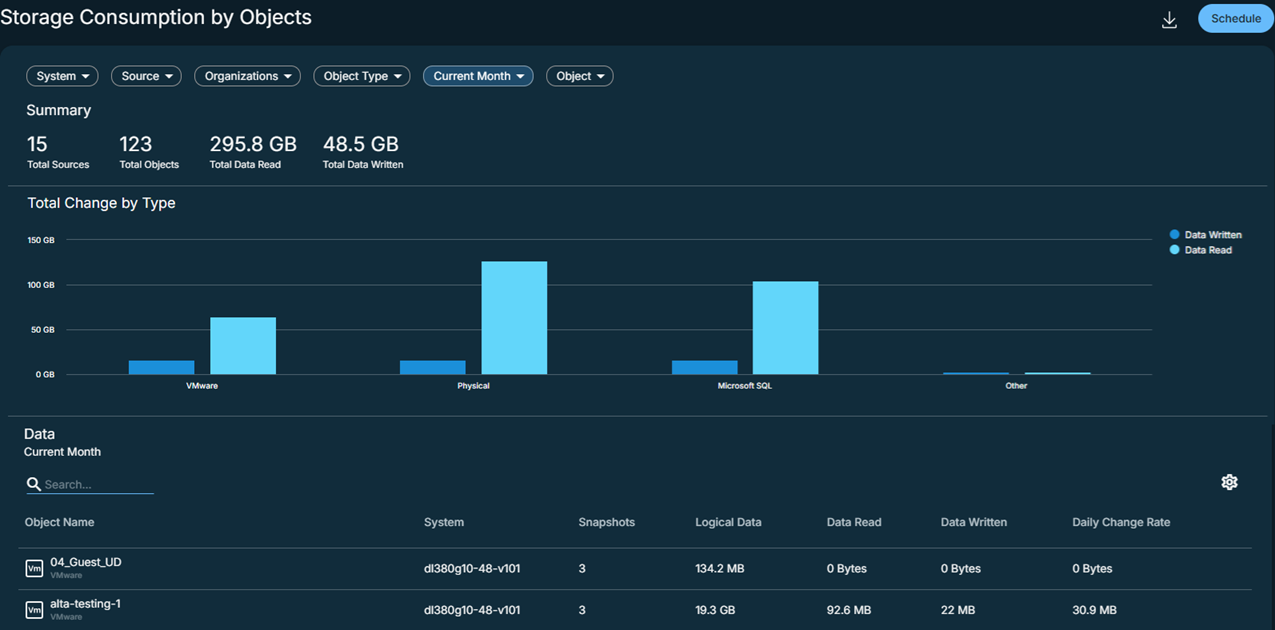The height and width of the screenshot is (630, 1275).
Task: Expand the Organizations filter dropdown
Action: tap(247, 76)
